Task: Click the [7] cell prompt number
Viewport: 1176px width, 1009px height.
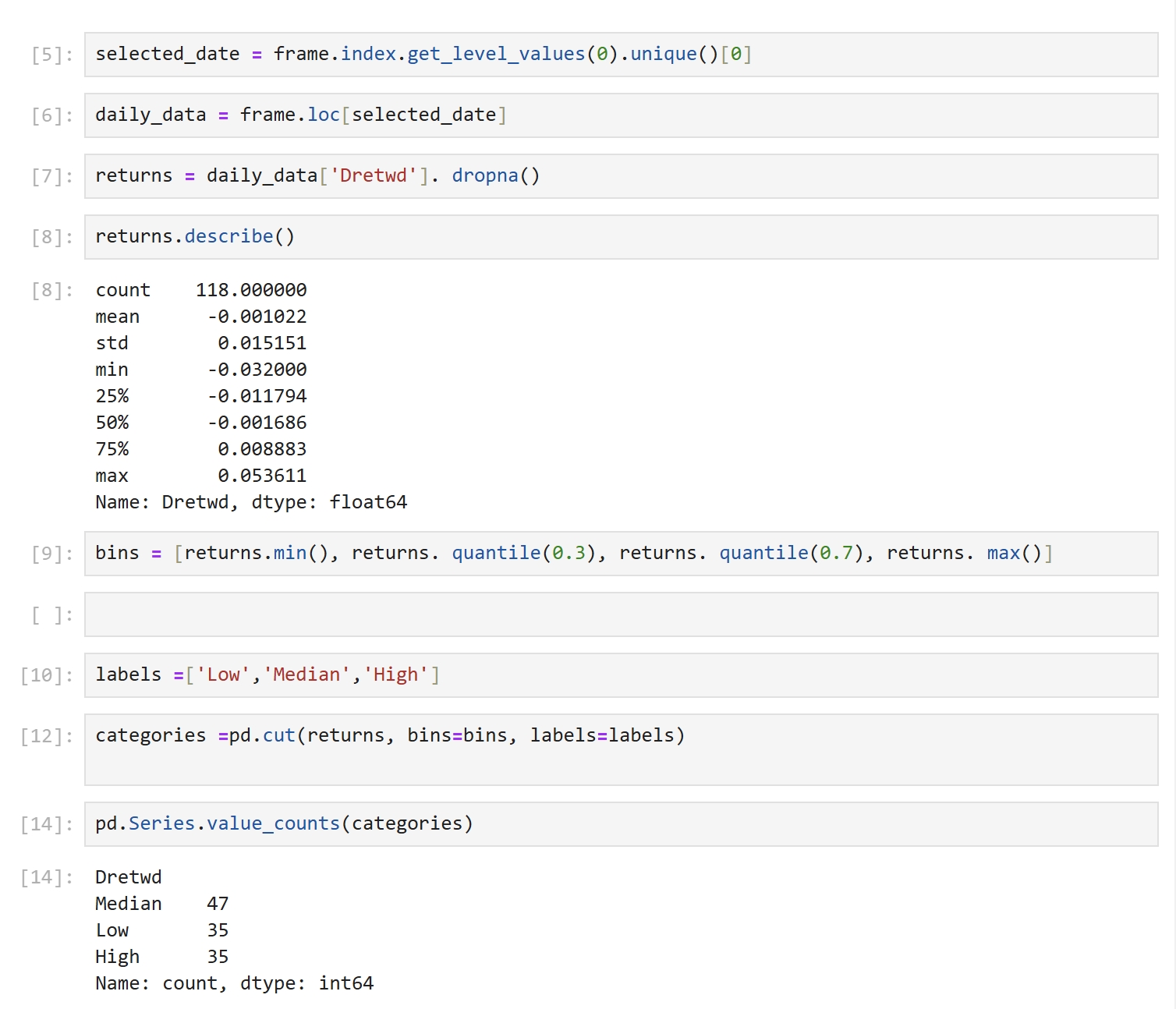Action: (x=52, y=177)
